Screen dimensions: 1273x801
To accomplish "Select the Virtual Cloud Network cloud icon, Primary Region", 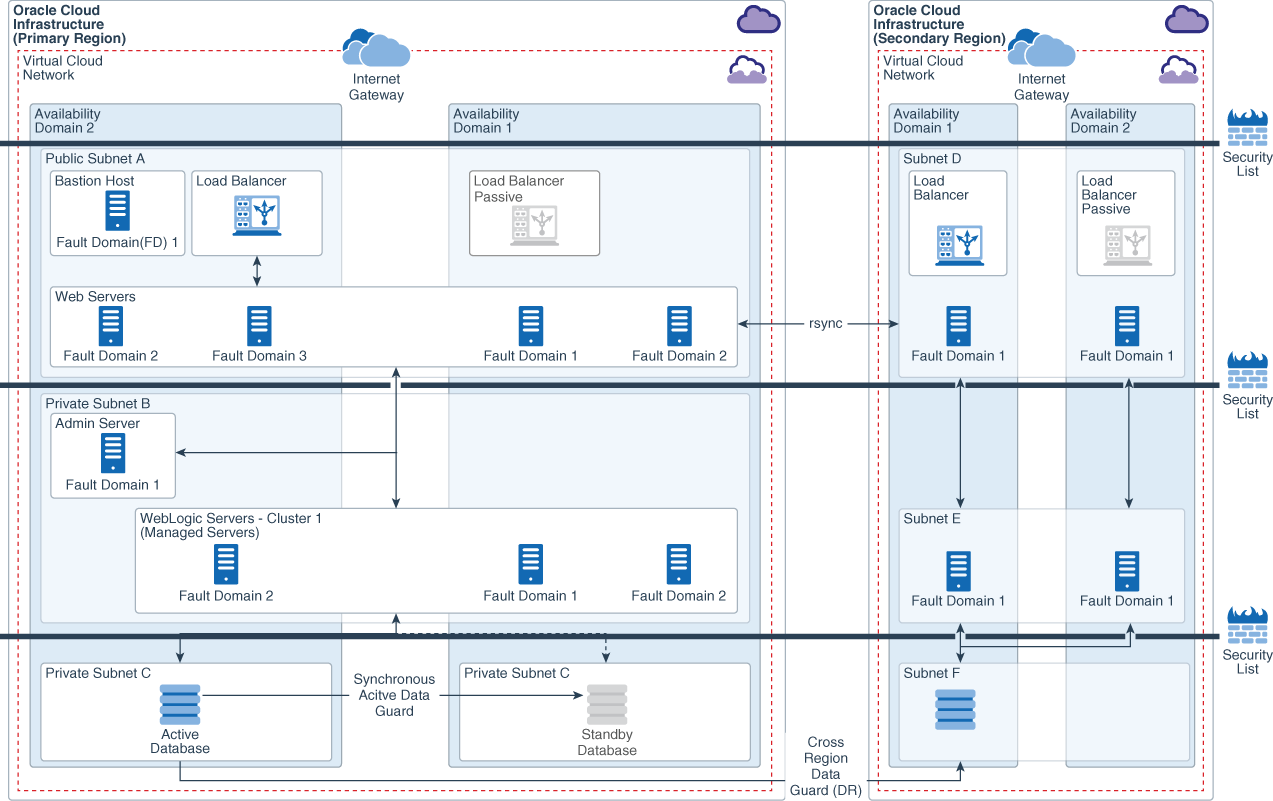I will pos(747,70).
